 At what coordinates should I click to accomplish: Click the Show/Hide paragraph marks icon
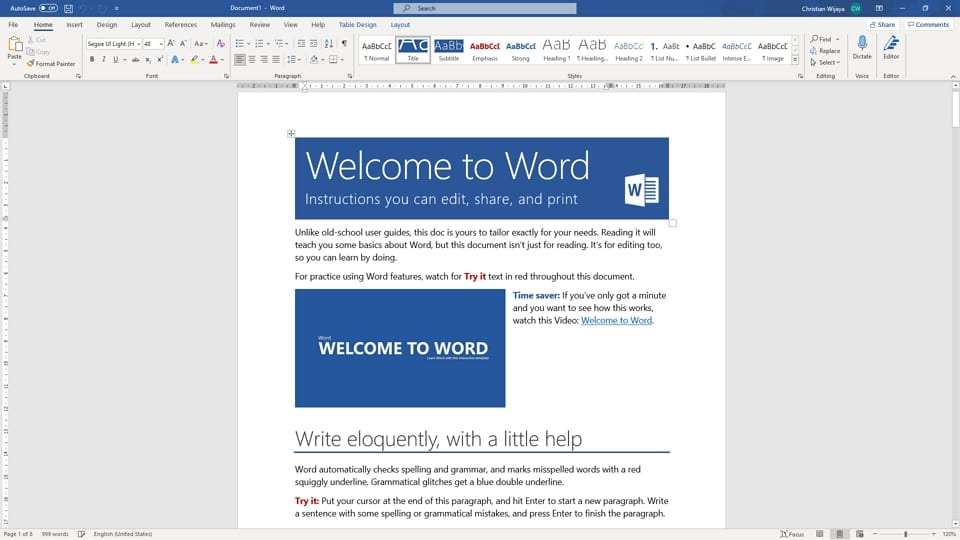click(x=344, y=44)
